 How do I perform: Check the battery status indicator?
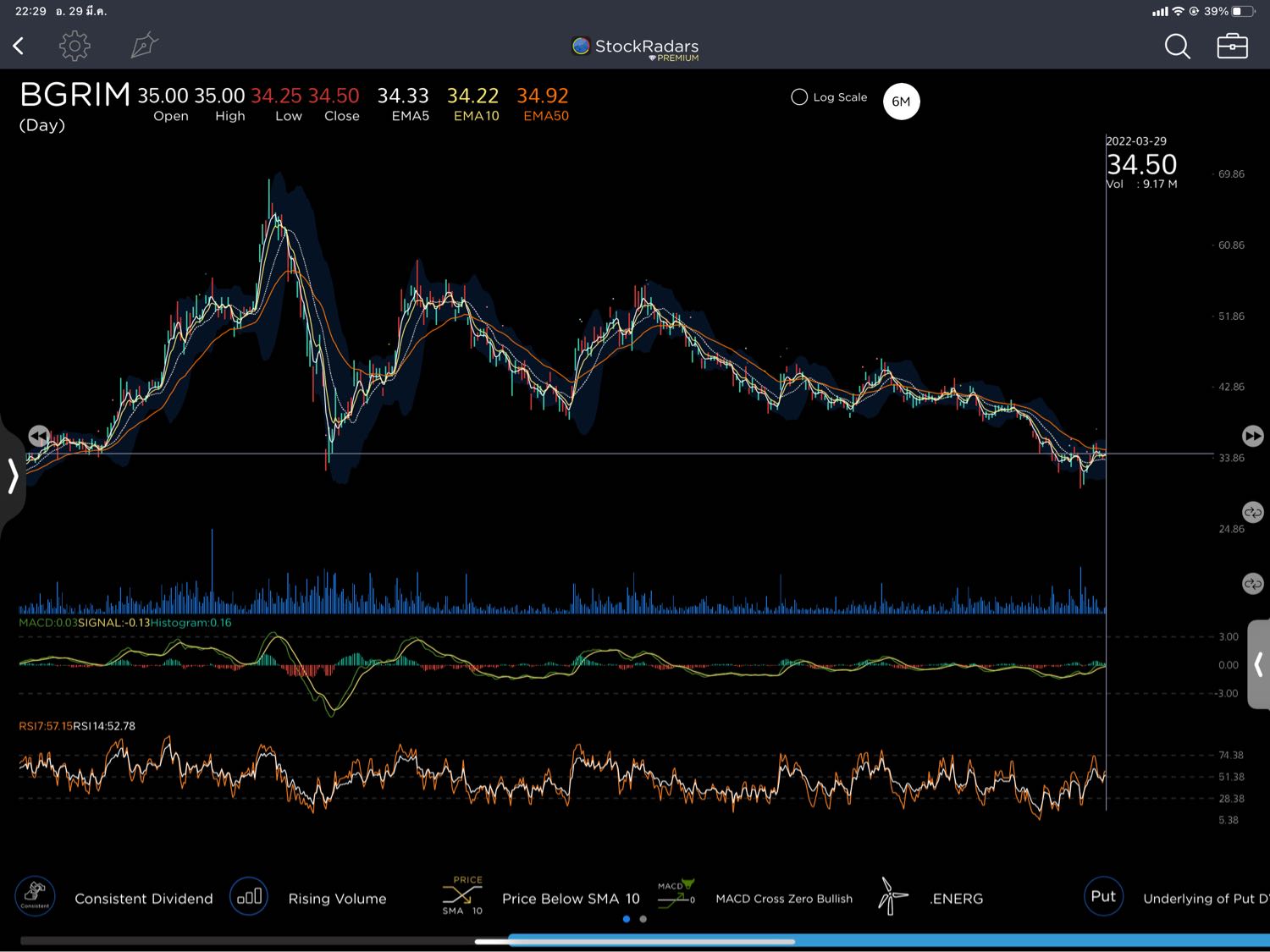click(1244, 12)
